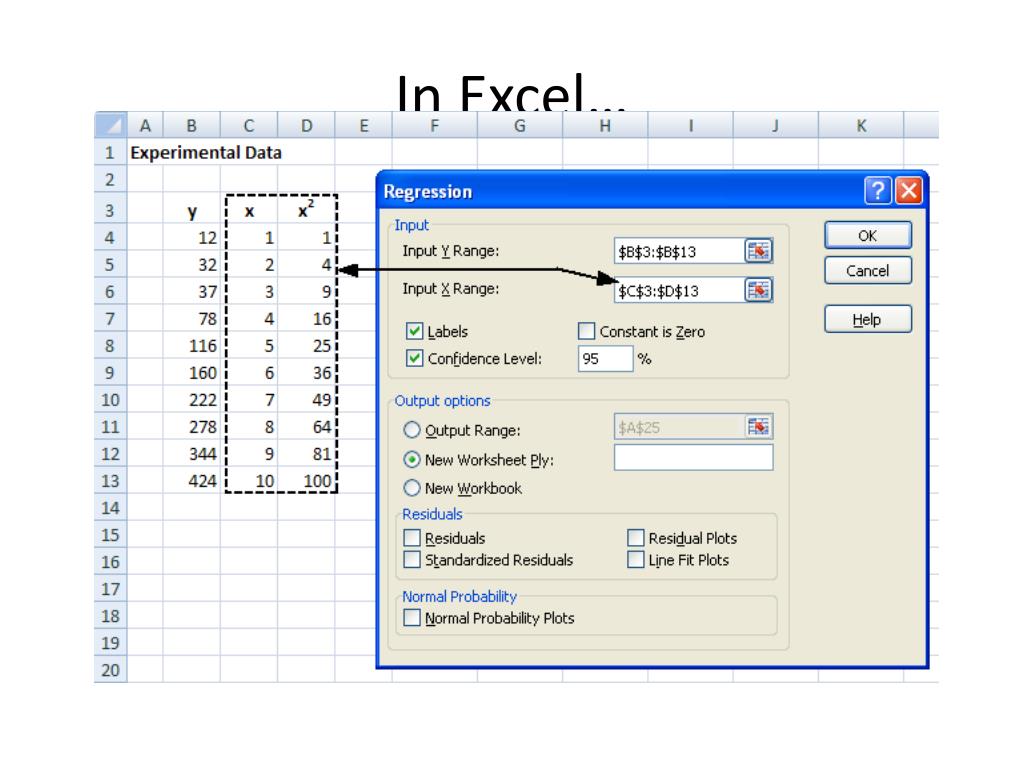Uncheck the Labels checkbox
Image resolution: width=1024 pixels, height=768 pixels.
point(414,331)
